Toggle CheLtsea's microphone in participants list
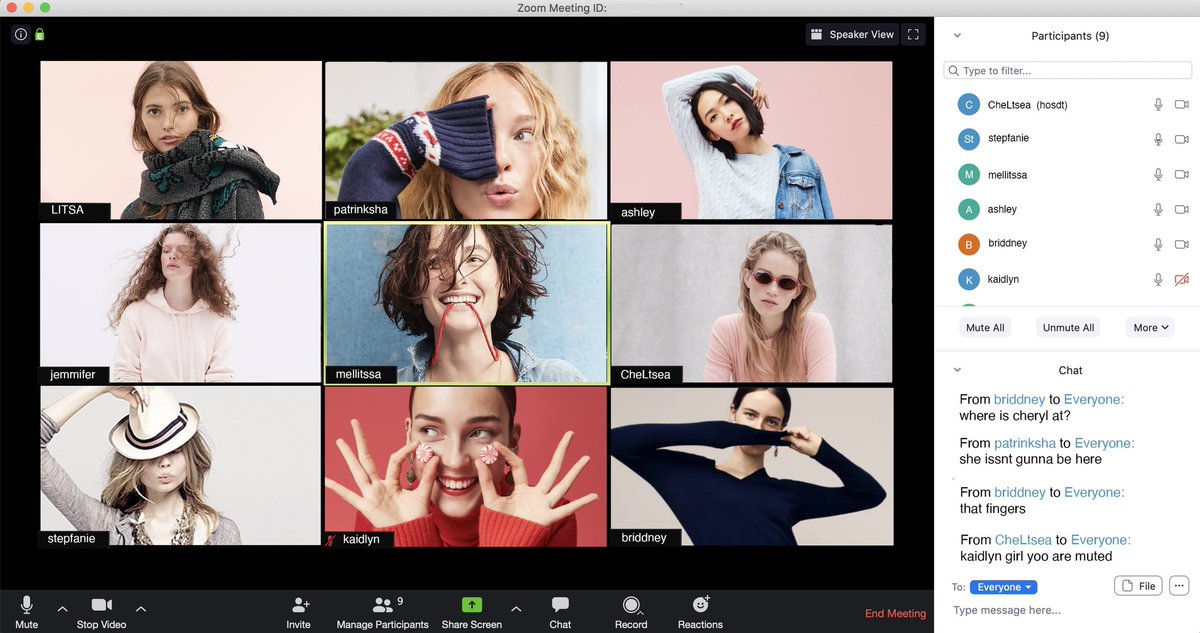The height and width of the screenshot is (633, 1200). click(x=1158, y=104)
